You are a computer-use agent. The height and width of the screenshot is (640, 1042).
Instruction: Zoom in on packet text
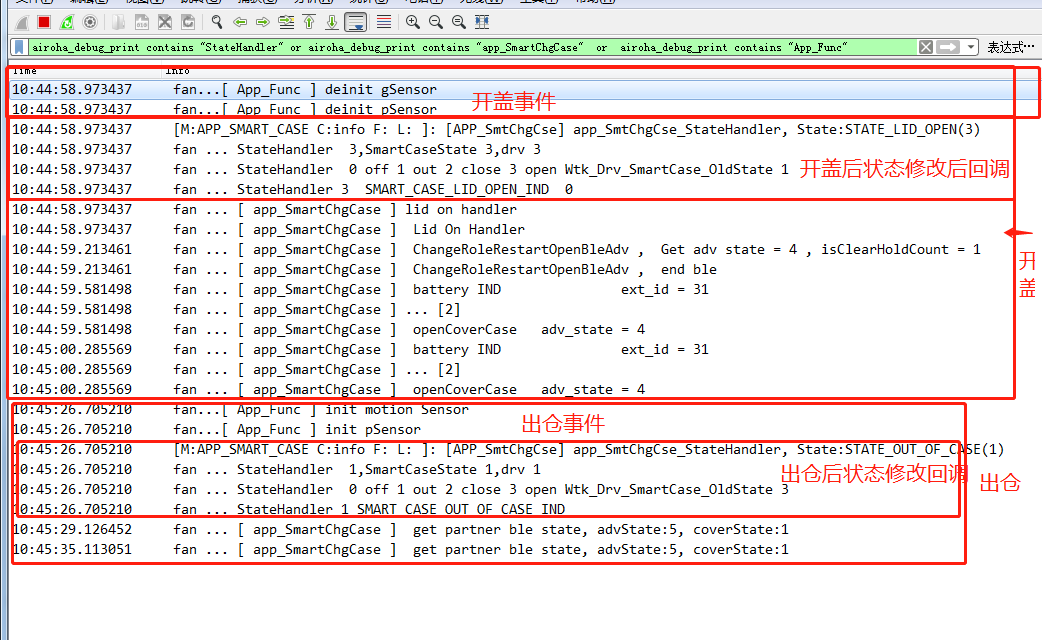pos(413,23)
